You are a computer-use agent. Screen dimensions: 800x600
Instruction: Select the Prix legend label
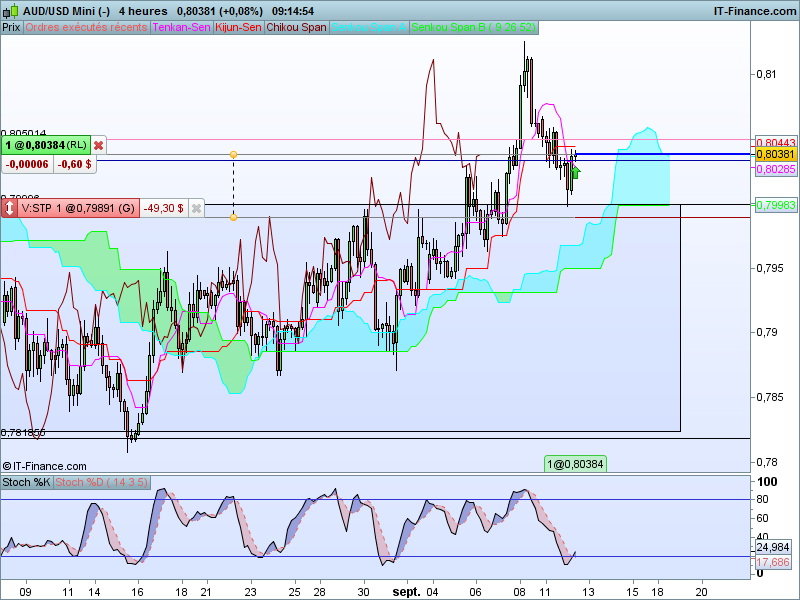pyautogui.click(x=11, y=27)
